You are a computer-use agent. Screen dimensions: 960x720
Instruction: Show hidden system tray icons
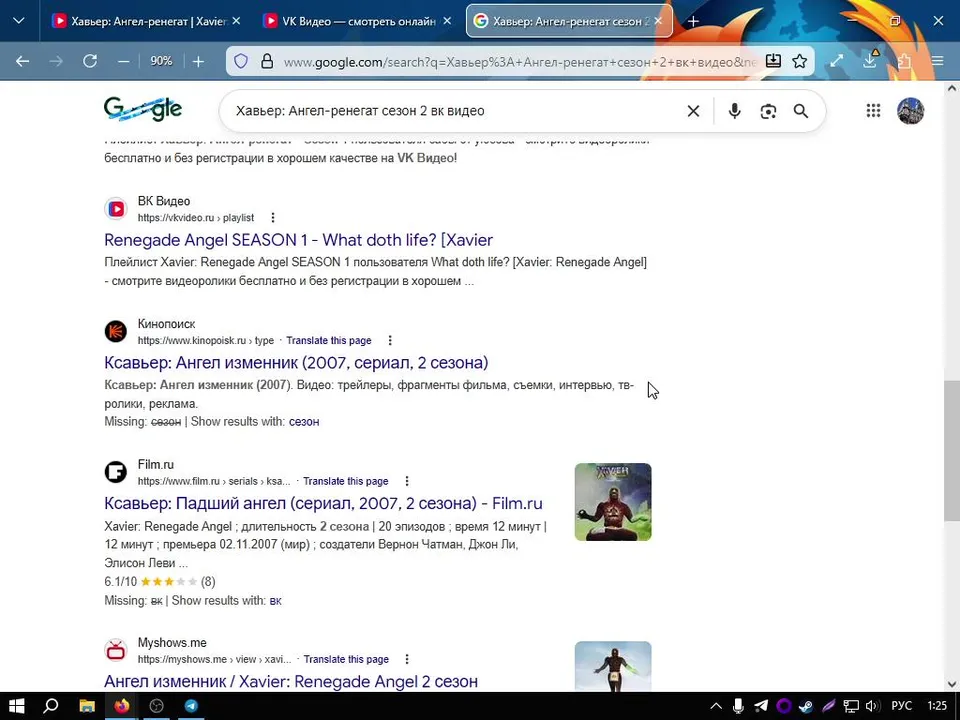(x=716, y=706)
